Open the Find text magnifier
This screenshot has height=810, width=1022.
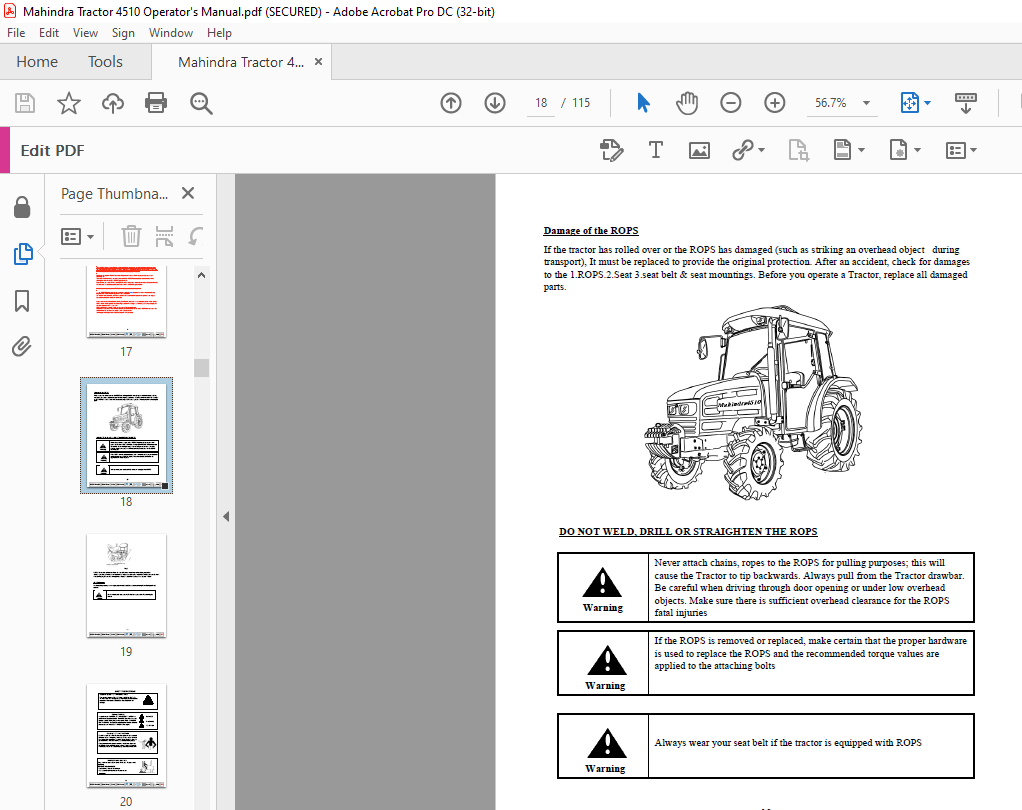pyautogui.click(x=201, y=103)
